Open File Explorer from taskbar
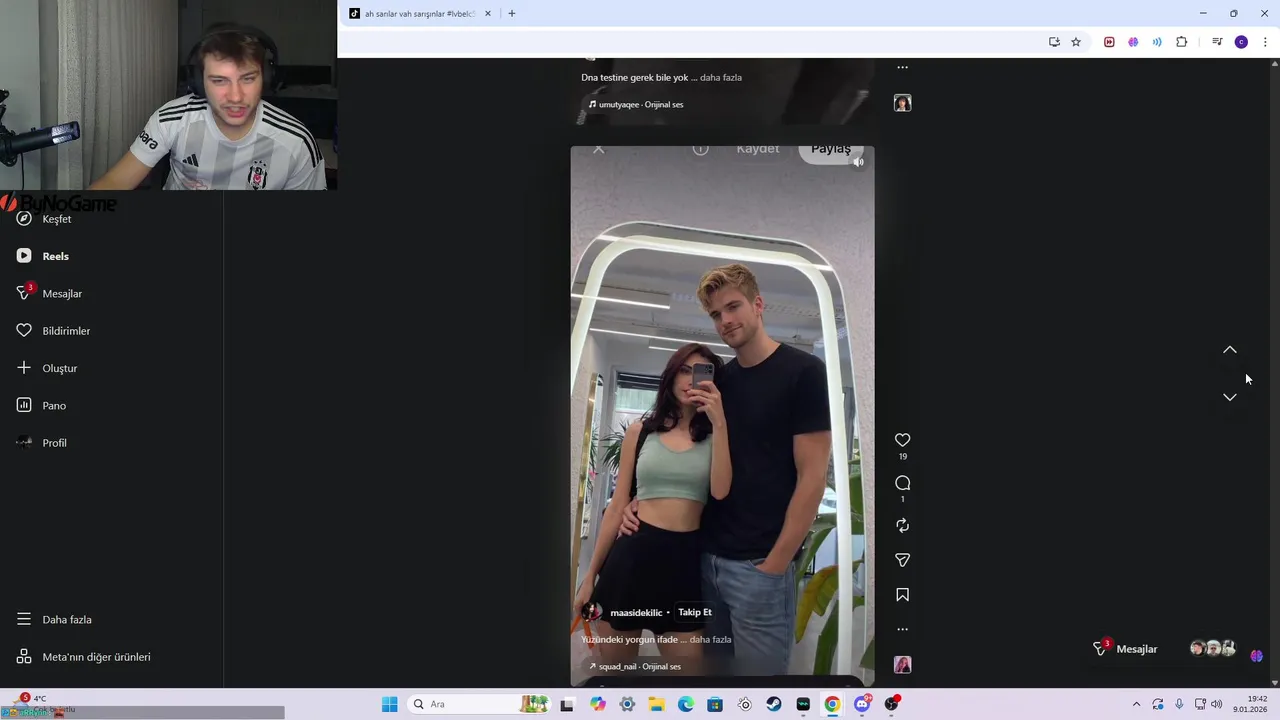 click(656, 704)
